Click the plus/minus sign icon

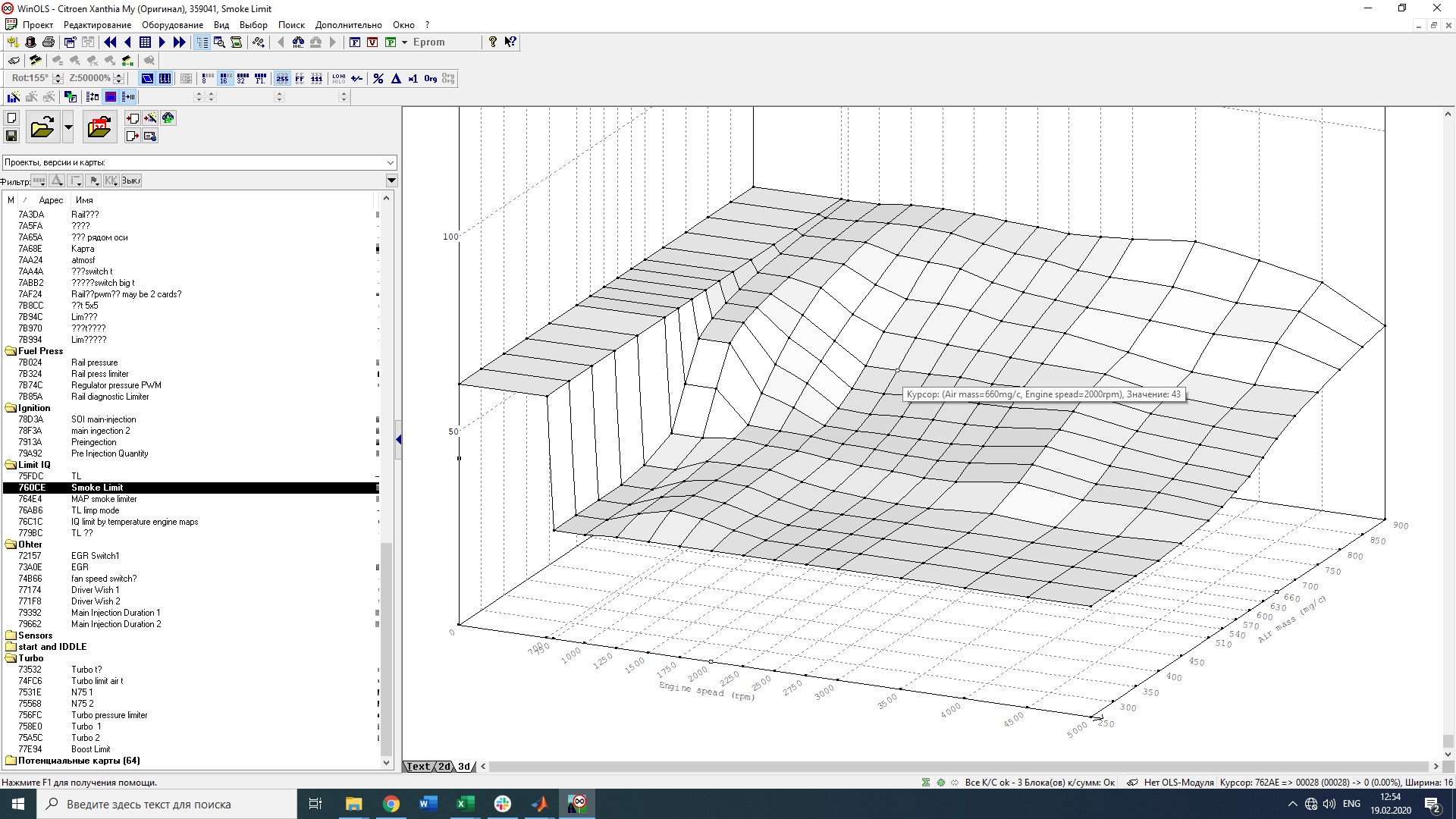coord(356,78)
